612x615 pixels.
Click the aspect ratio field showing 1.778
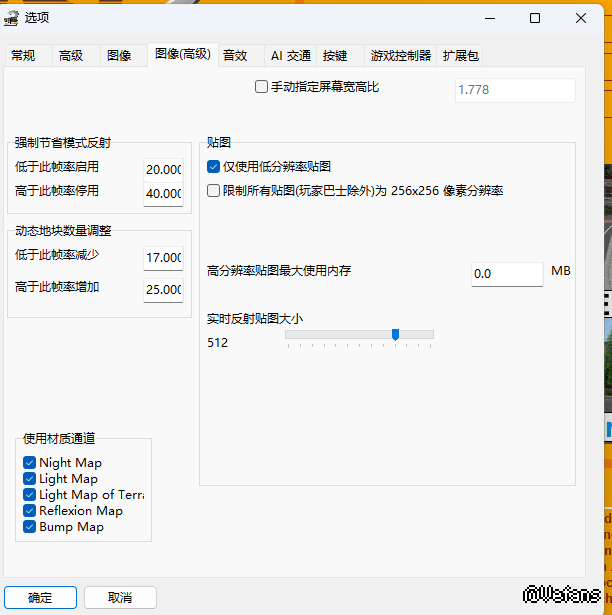[x=515, y=90]
